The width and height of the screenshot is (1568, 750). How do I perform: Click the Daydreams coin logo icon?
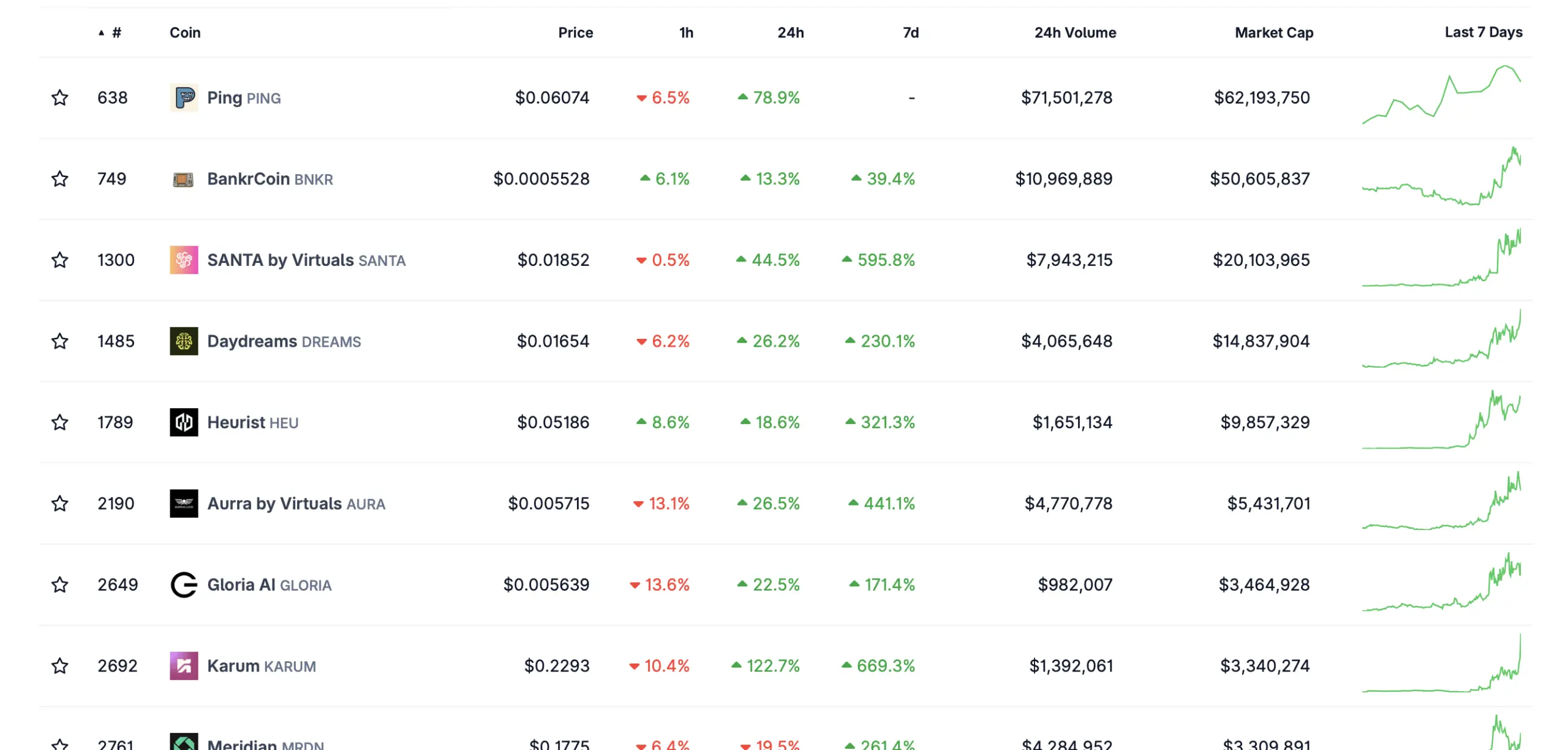pos(184,341)
